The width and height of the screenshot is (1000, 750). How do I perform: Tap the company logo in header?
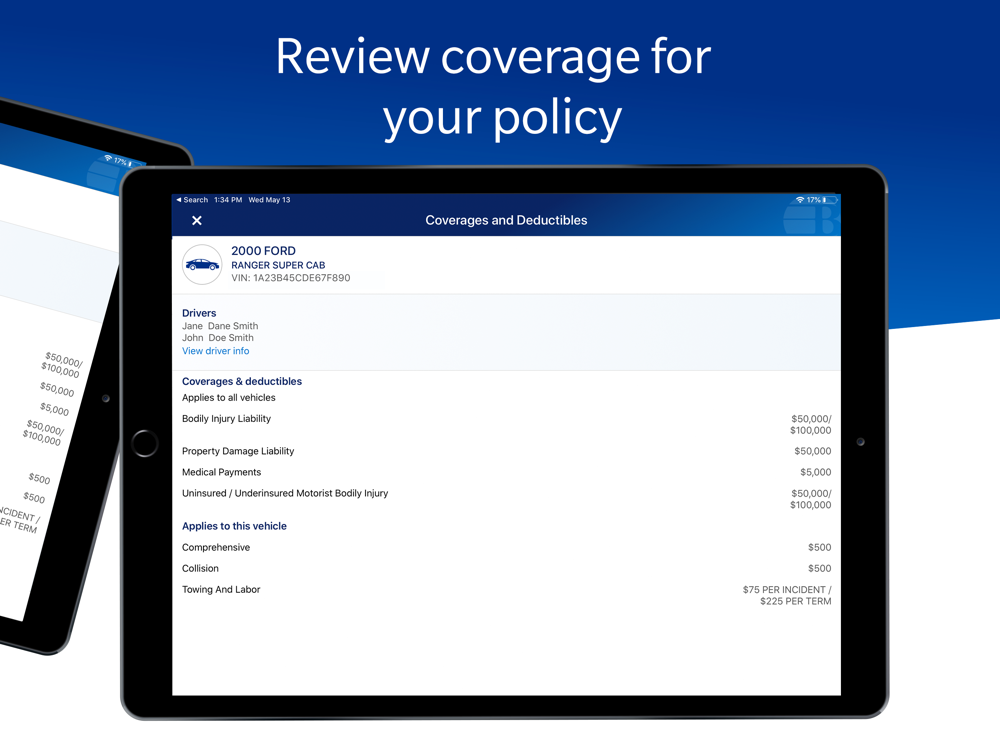[811, 219]
